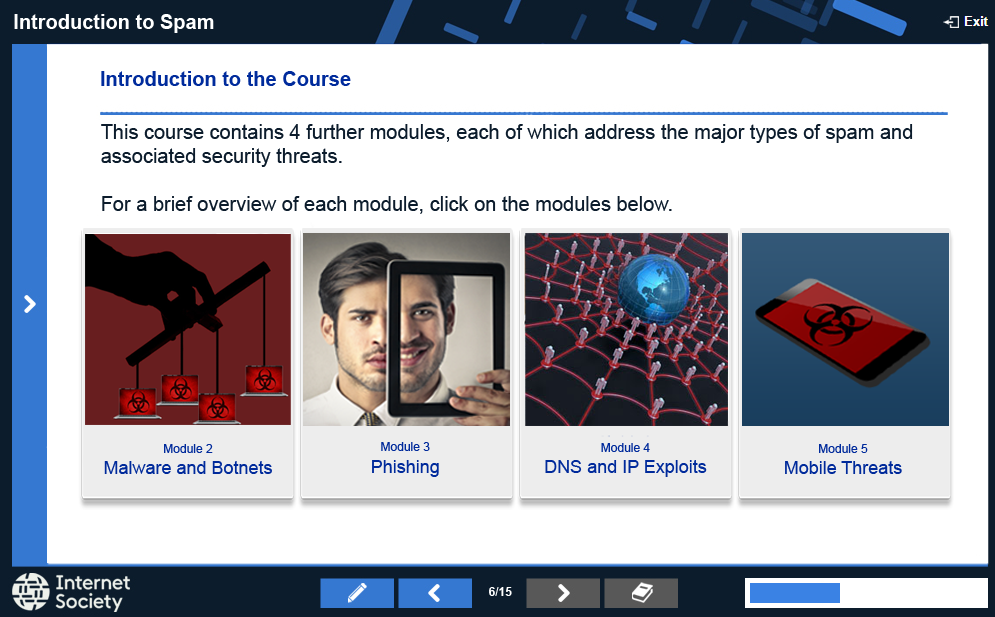Viewport: 995px width, 617px height.
Task: Open Module 2 Malware and Botnets image
Action: tap(188, 329)
